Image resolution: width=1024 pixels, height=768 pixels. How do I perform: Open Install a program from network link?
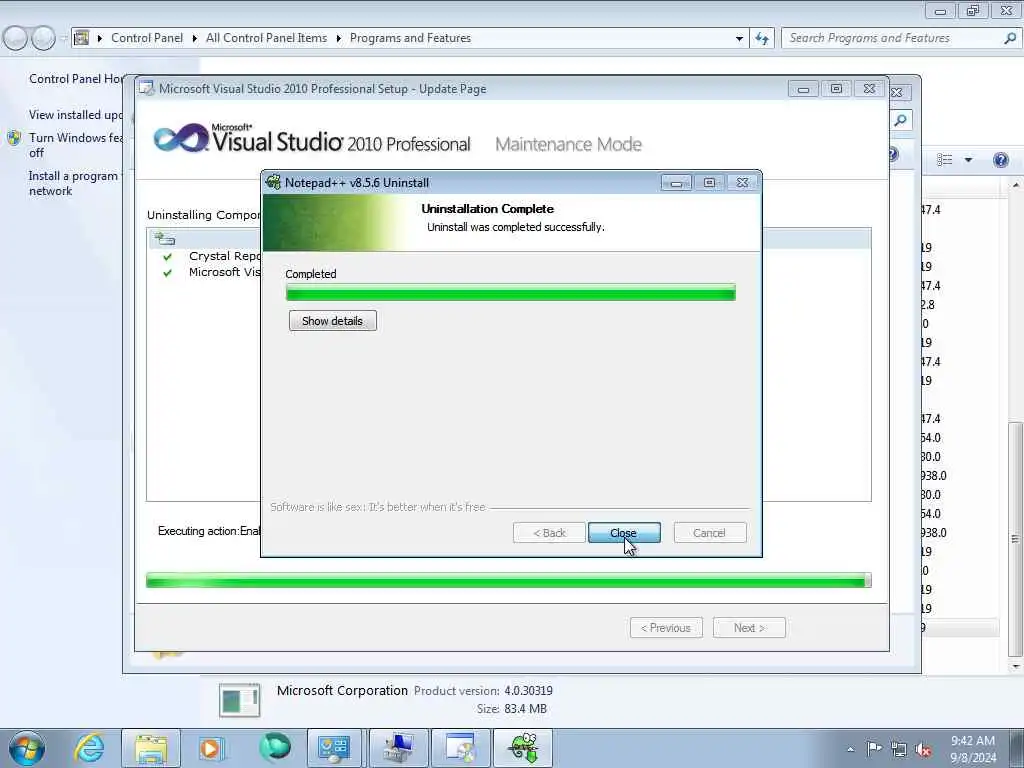[x=74, y=184]
